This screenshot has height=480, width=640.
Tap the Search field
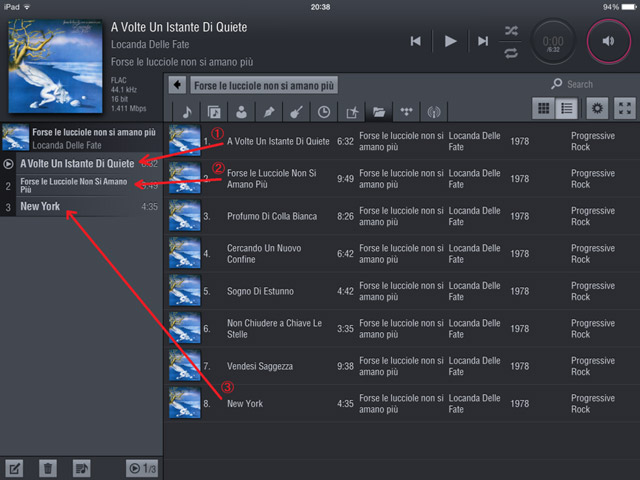coord(590,85)
